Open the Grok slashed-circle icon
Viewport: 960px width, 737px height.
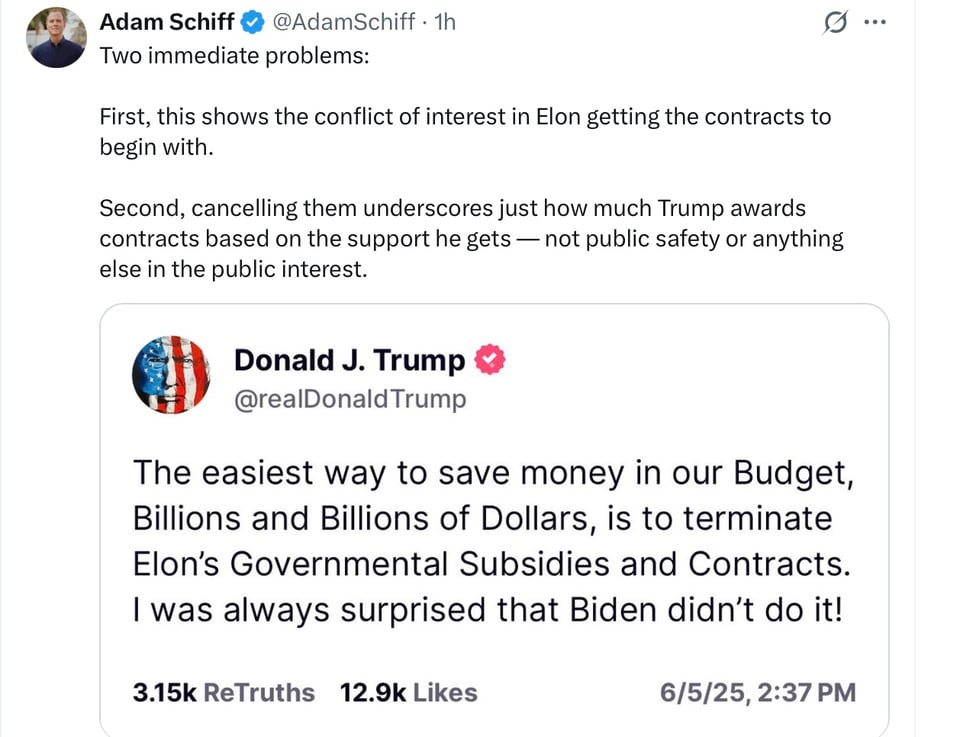(x=833, y=23)
